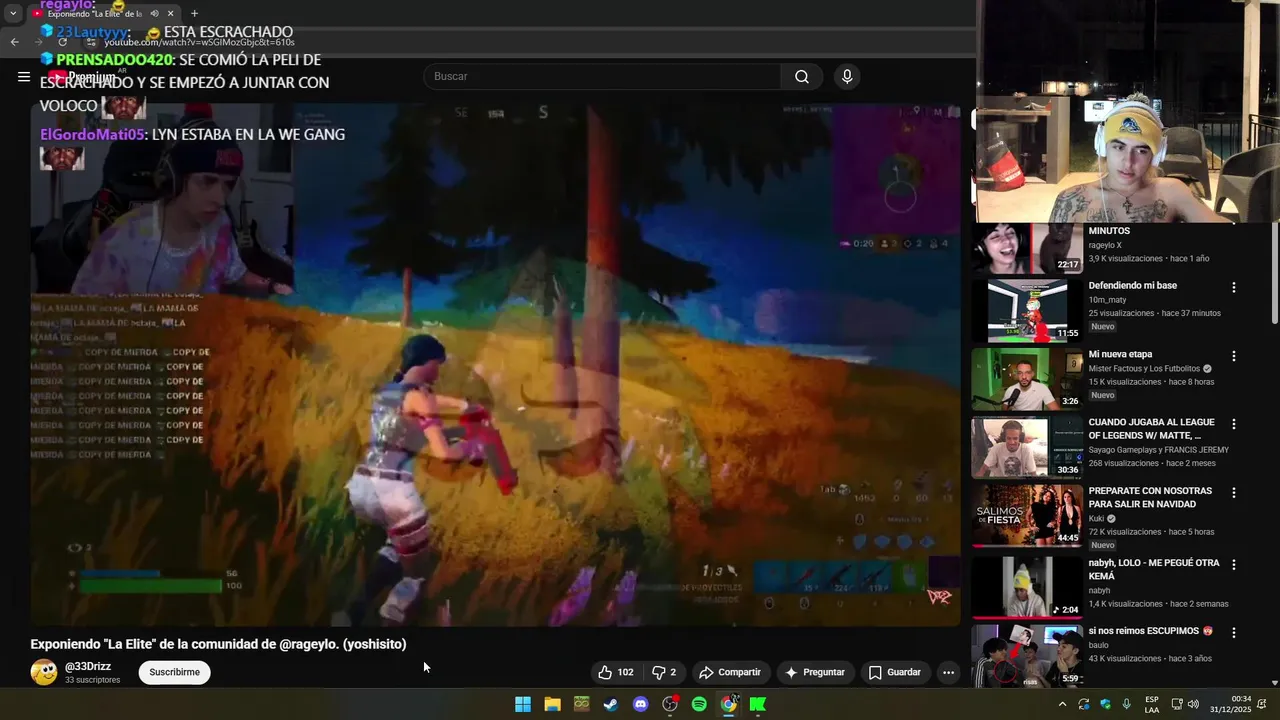This screenshot has width=1280, height=720.
Task: Open @33Drizz channel name link
Action: pos(88,666)
